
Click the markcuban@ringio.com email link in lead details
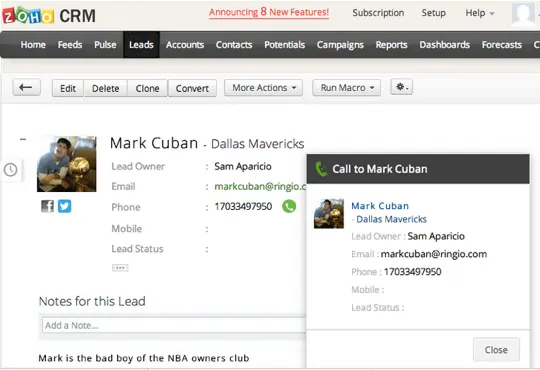pos(260,186)
